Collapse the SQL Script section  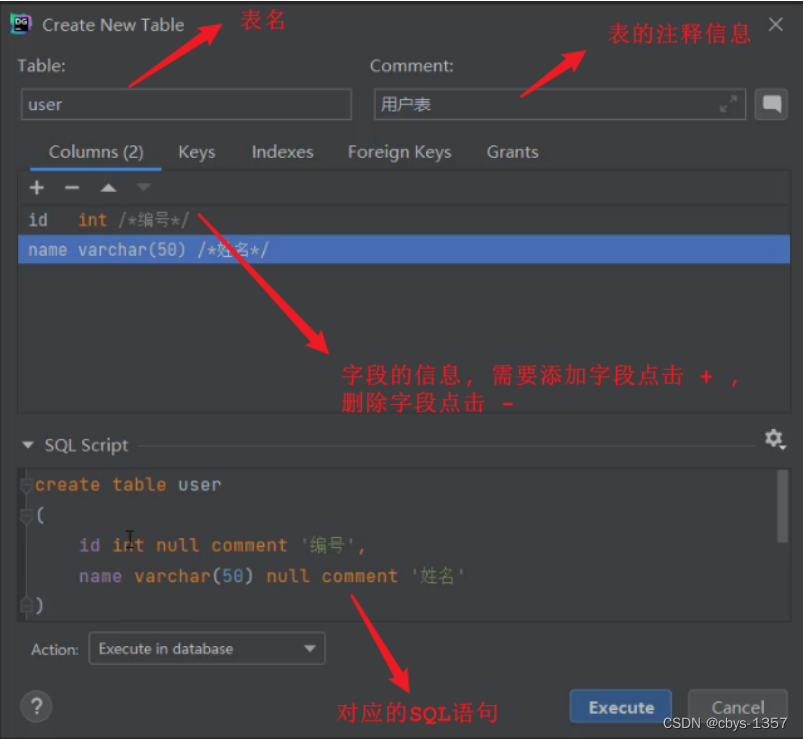(x=28, y=445)
